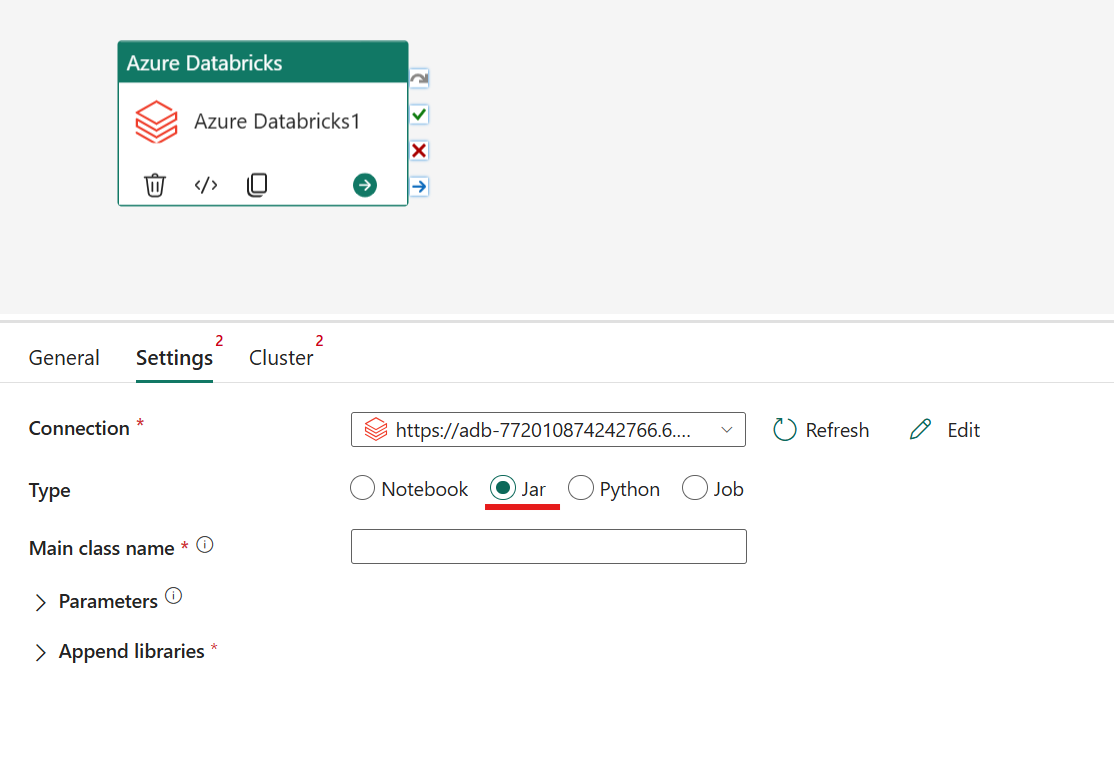Expand the Parameters section
Screen dimensions: 1114x763
click(x=40, y=602)
